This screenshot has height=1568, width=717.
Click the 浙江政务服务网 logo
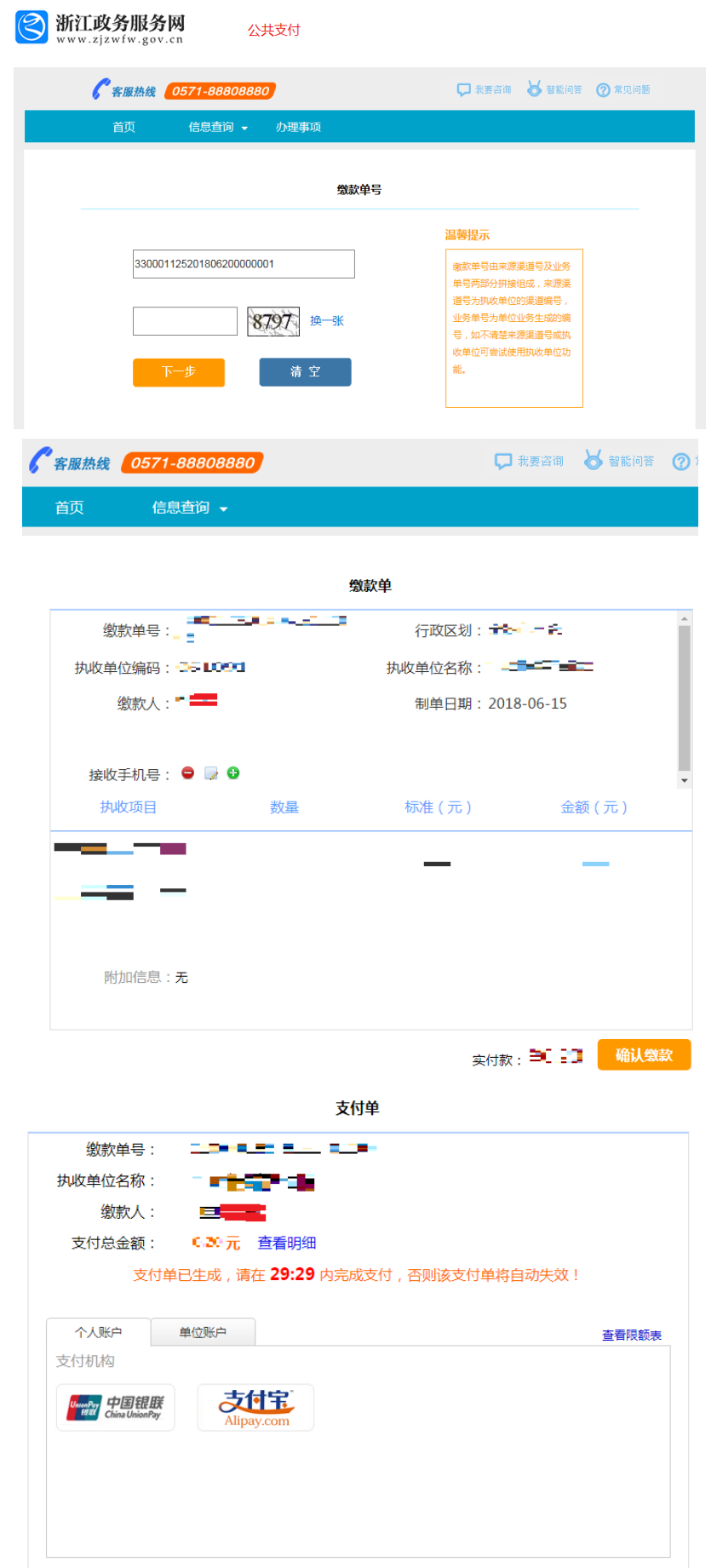100,27
